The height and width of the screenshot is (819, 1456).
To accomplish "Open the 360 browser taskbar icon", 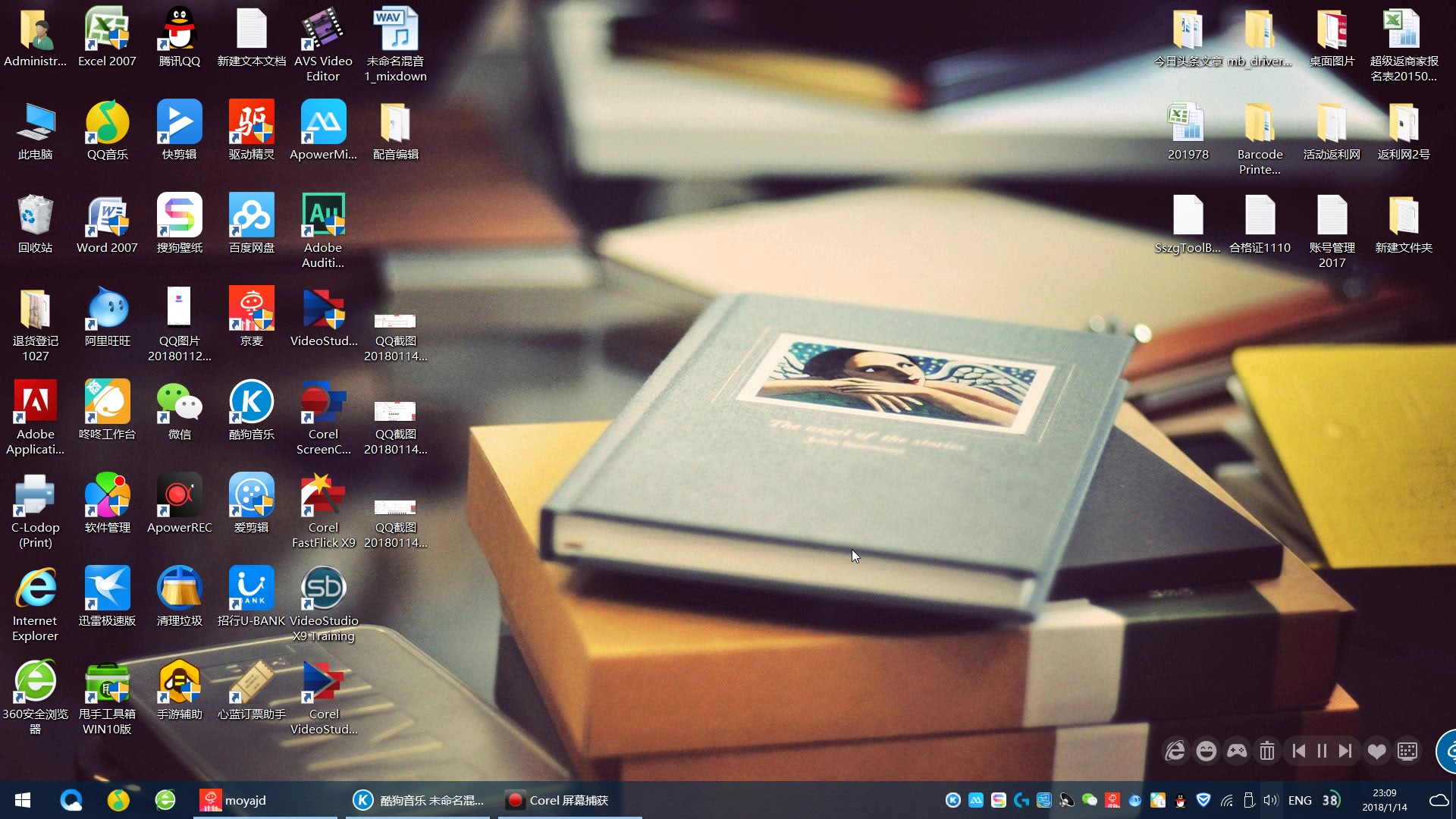I will coord(165,800).
